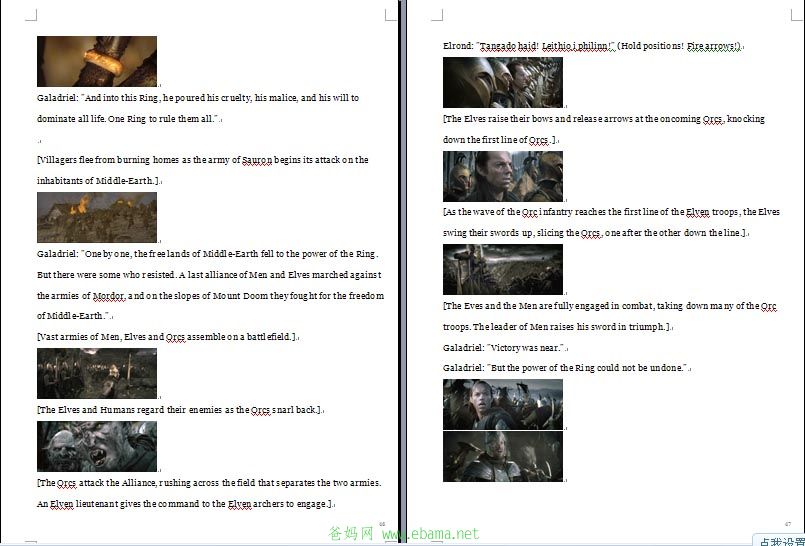
Task: Click the line "[Villagers flee from burning homes"
Action: pos(202,160)
